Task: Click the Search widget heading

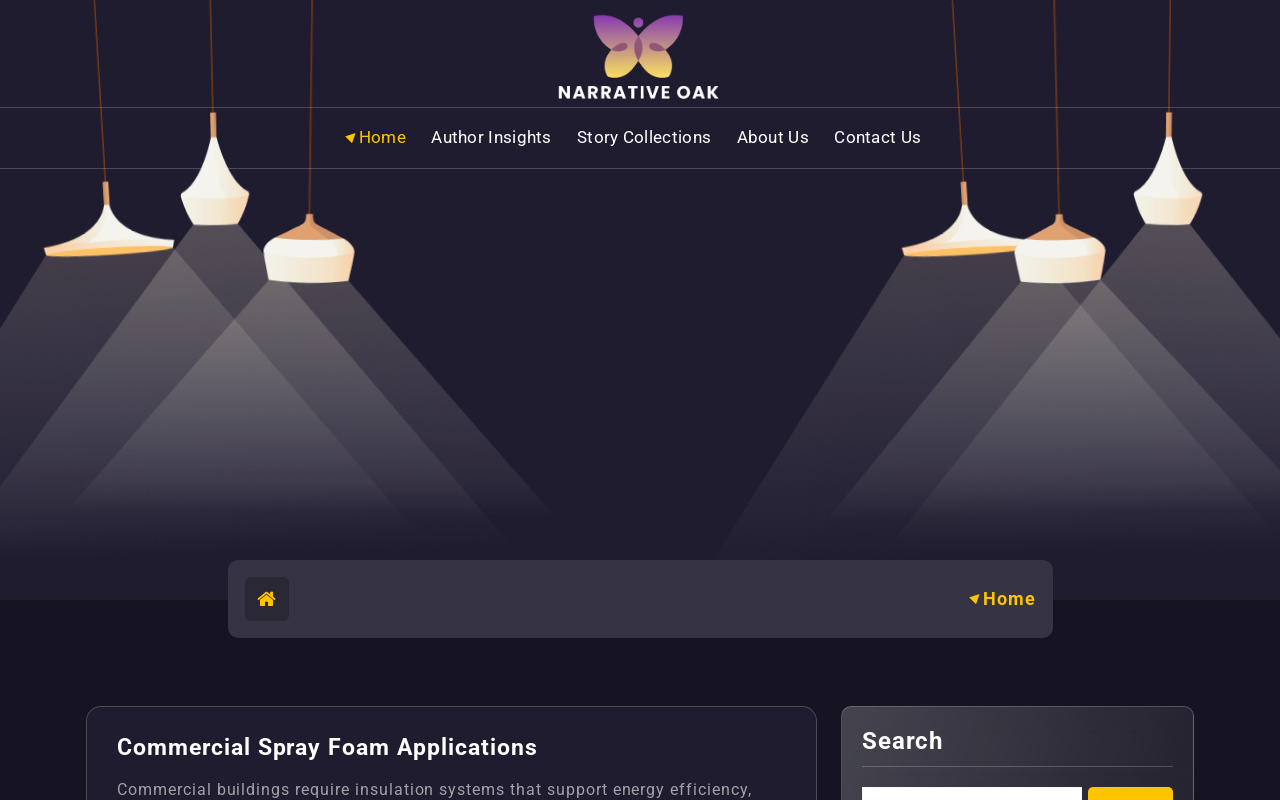Action: (902, 741)
